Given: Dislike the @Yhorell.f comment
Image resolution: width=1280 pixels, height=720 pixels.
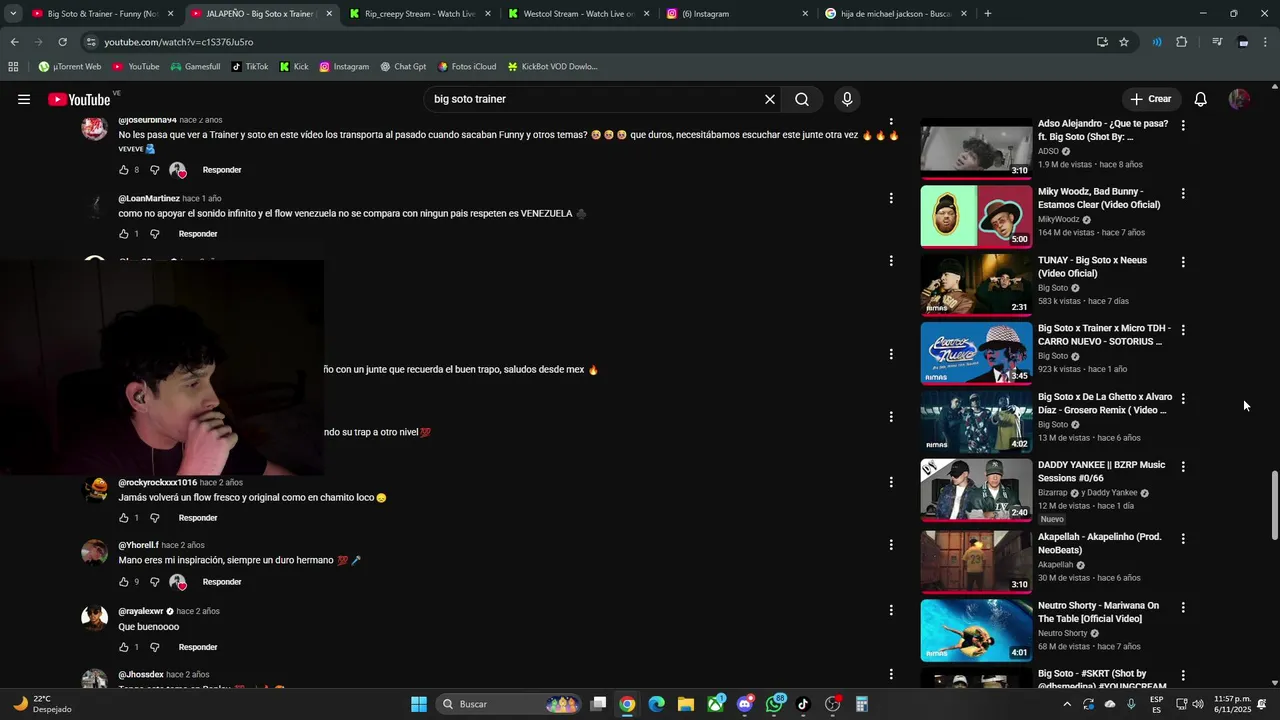Looking at the screenshot, I should click(x=154, y=582).
